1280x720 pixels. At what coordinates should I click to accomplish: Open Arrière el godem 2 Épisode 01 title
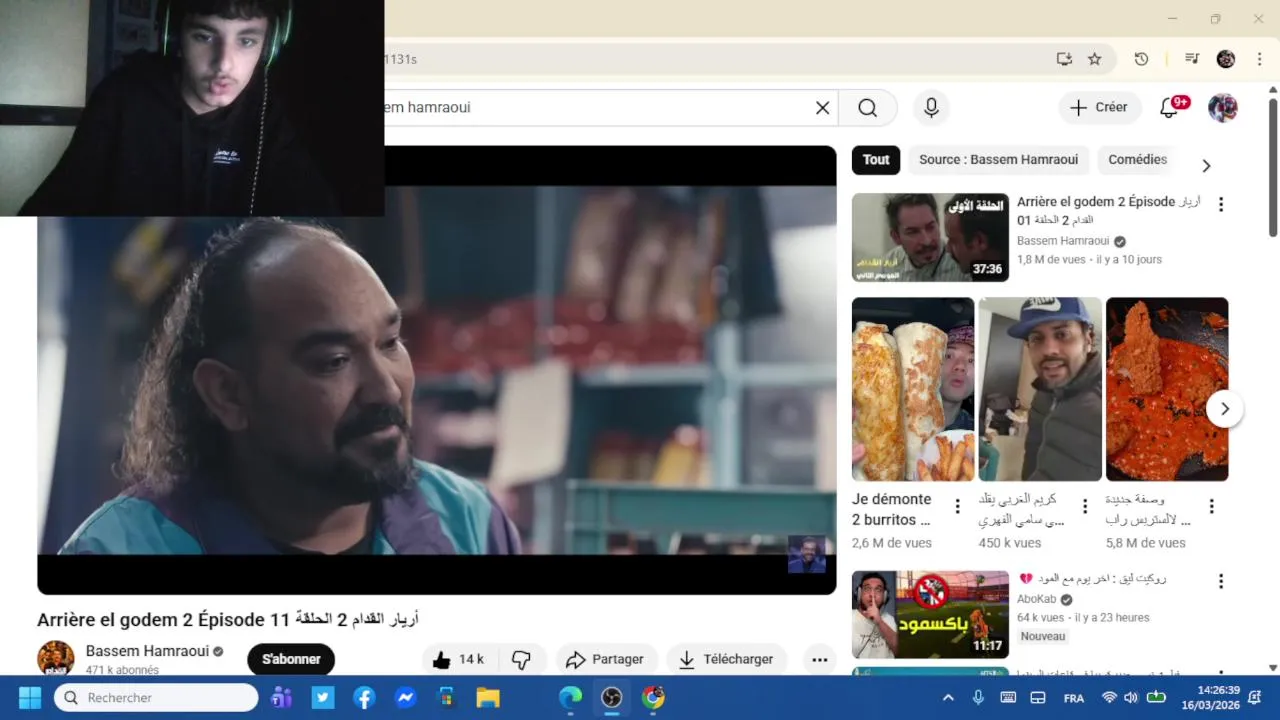[x=1108, y=211]
